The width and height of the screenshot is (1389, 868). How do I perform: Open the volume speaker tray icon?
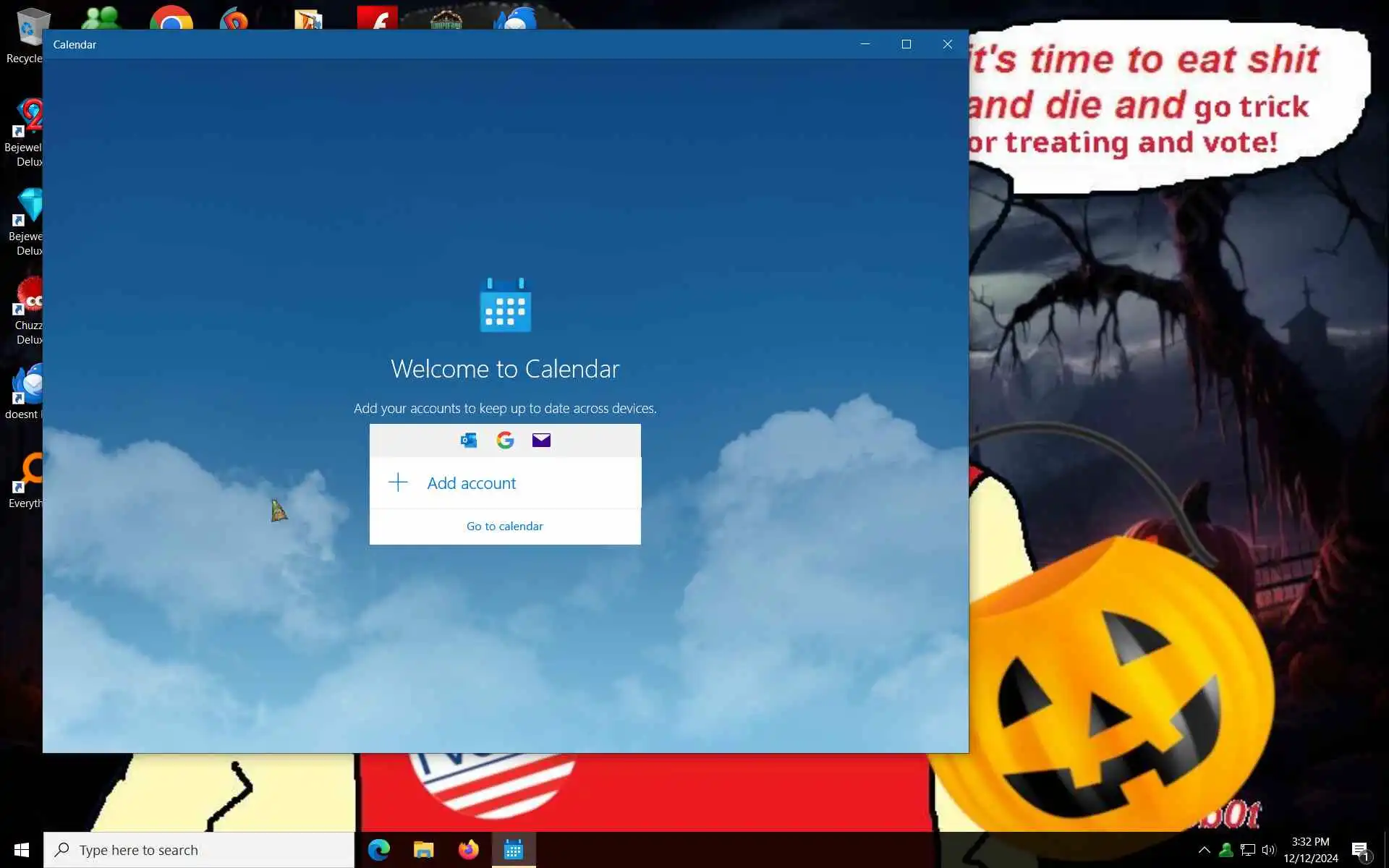point(1268,850)
